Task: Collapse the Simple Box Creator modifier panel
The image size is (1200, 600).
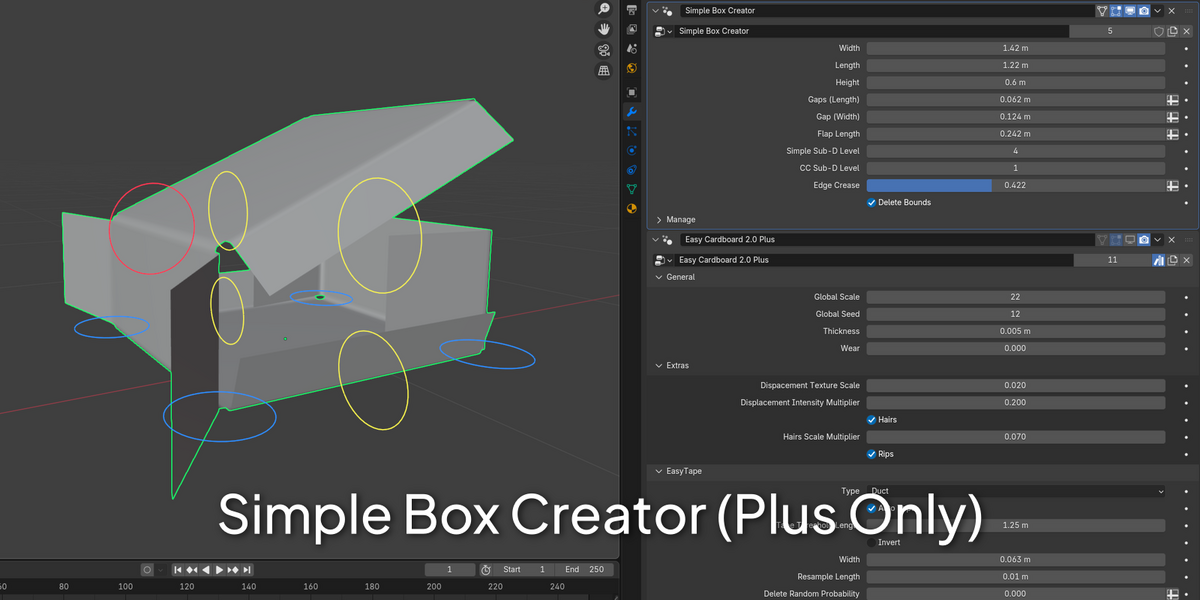Action: [x=656, y=11]
